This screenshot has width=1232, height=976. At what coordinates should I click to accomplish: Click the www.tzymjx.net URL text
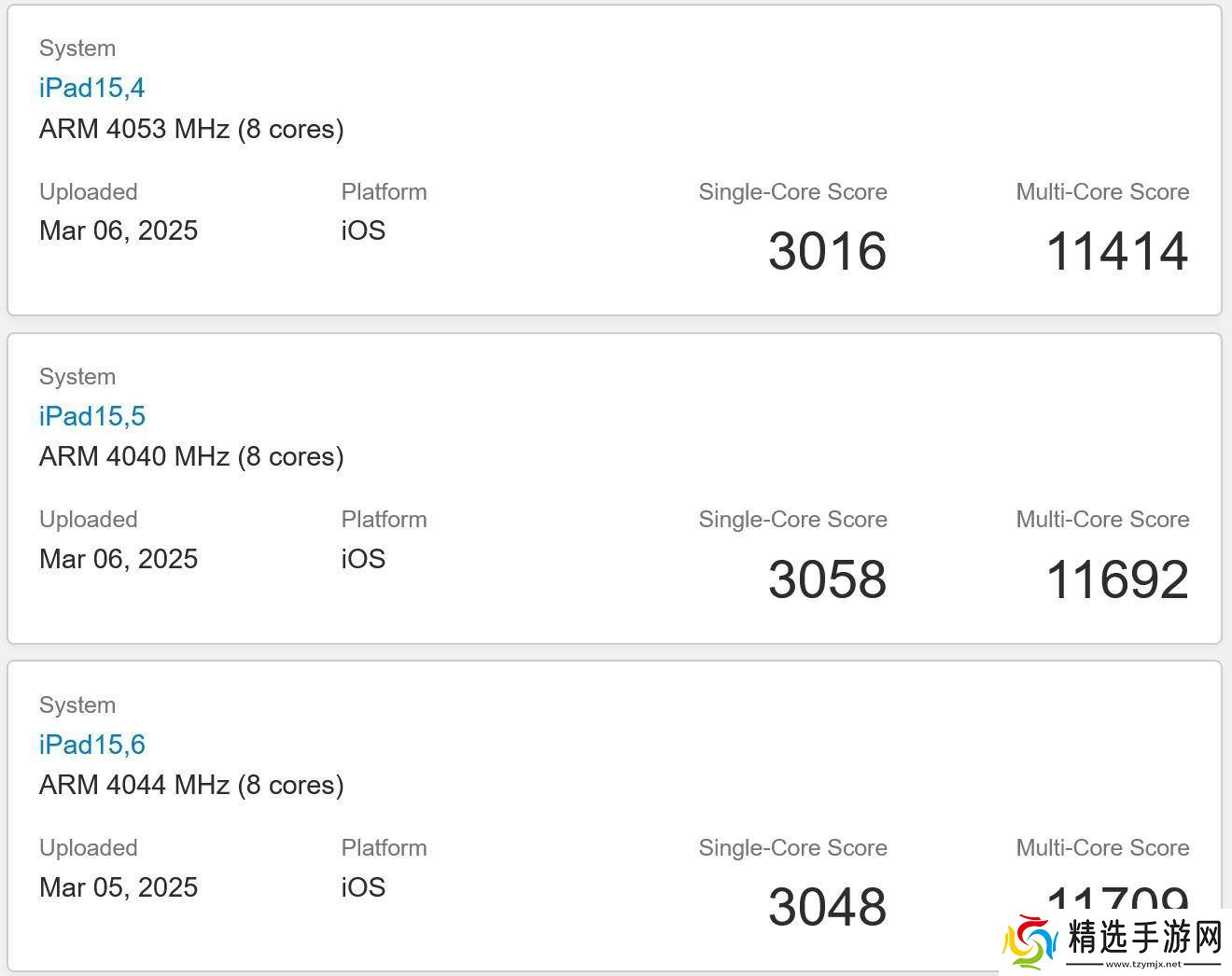(1143, 964)
